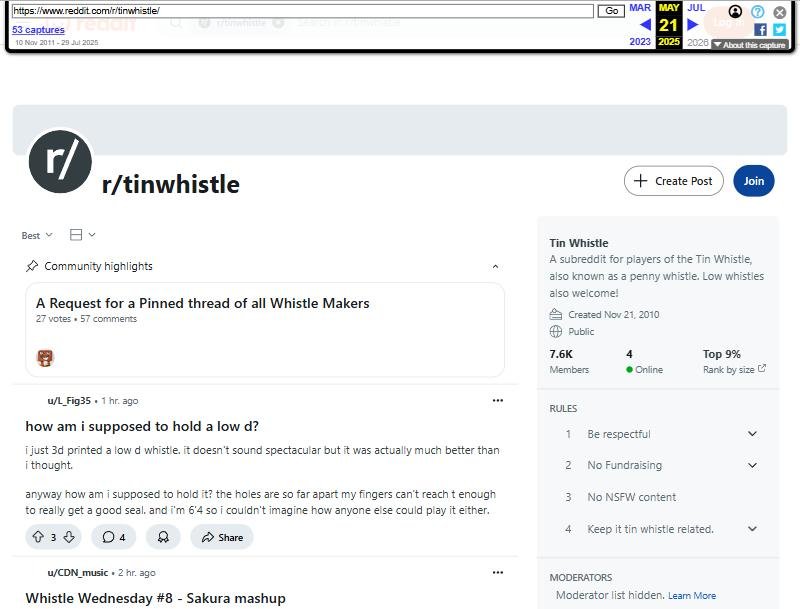Open the 53 captures link
Viewport: 800px width, 609px height.
(38, 30)
